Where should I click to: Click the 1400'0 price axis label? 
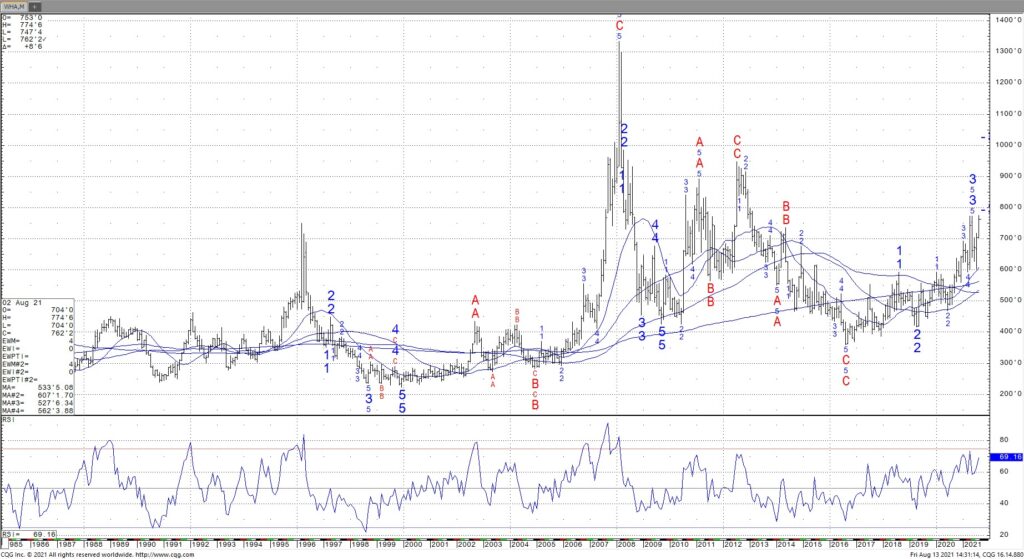[x=1006, y=20]
